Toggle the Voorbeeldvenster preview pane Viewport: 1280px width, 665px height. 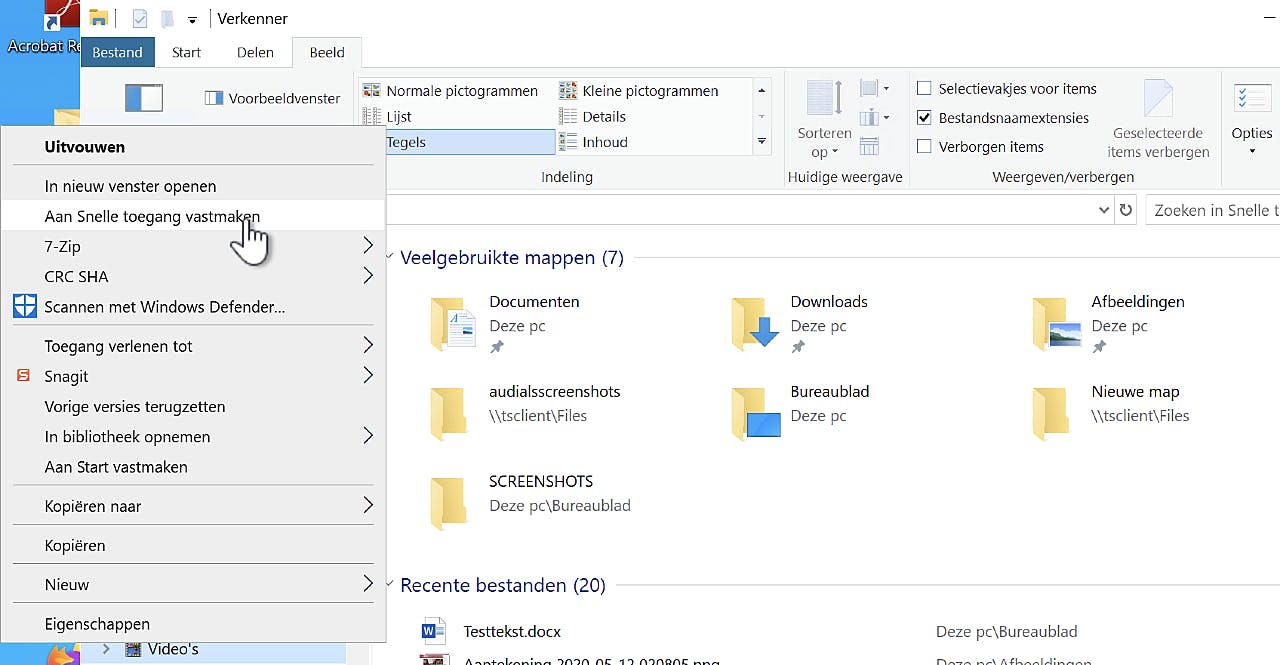[x=273, y=98]
